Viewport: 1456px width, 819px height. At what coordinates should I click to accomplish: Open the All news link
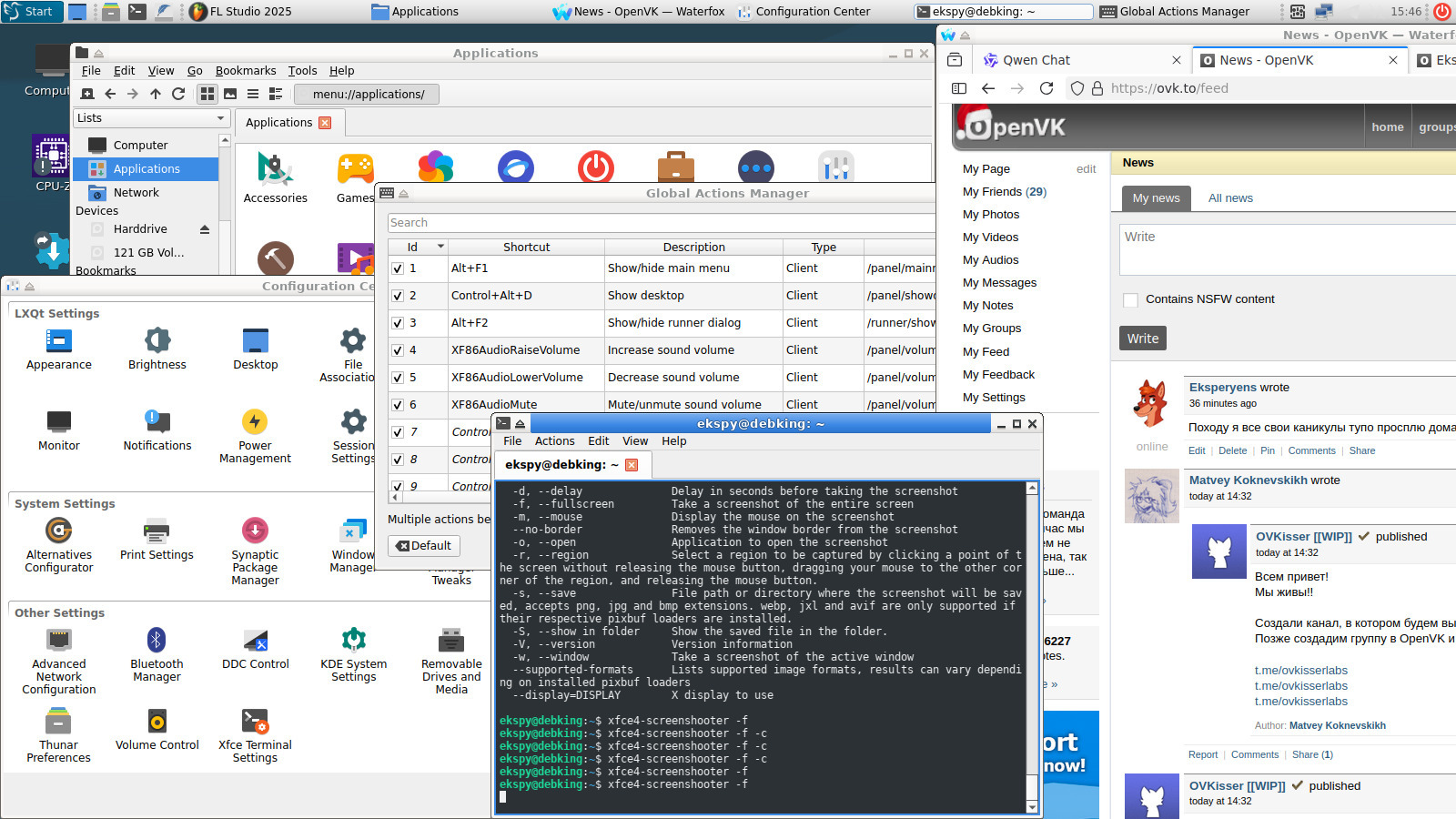click(1230, 198)
